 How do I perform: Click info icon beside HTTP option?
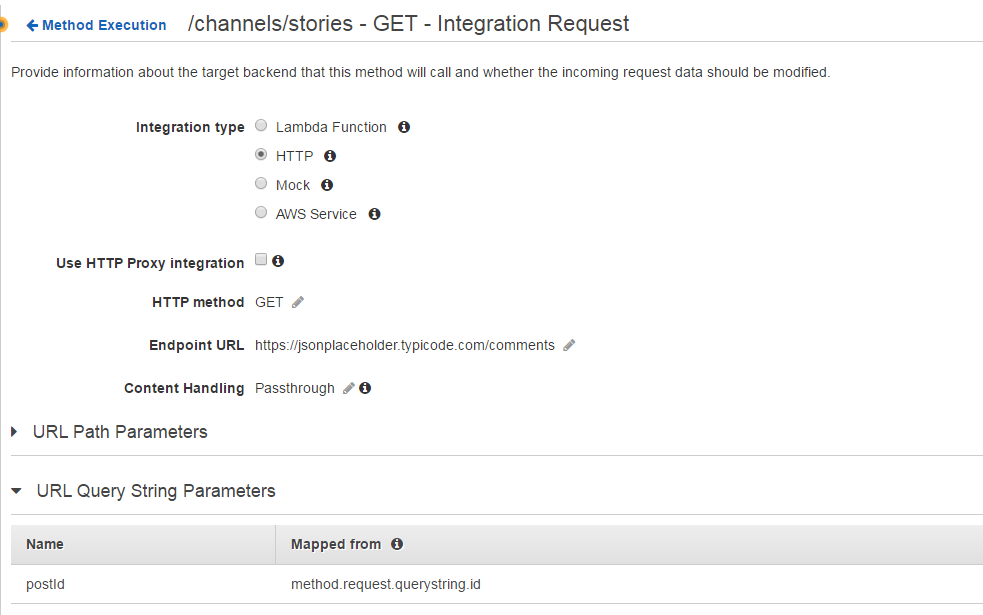(x=330, y=156)
